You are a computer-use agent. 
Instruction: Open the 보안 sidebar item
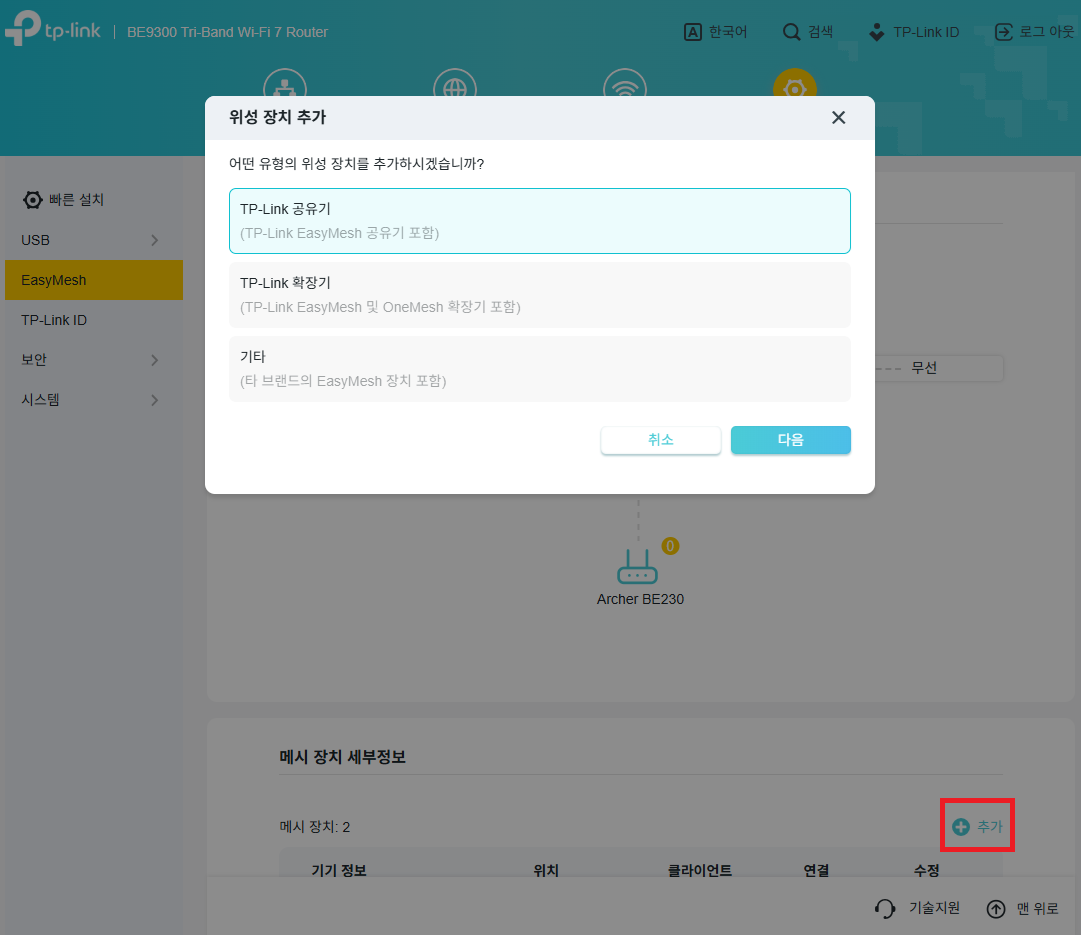[94, 360]
